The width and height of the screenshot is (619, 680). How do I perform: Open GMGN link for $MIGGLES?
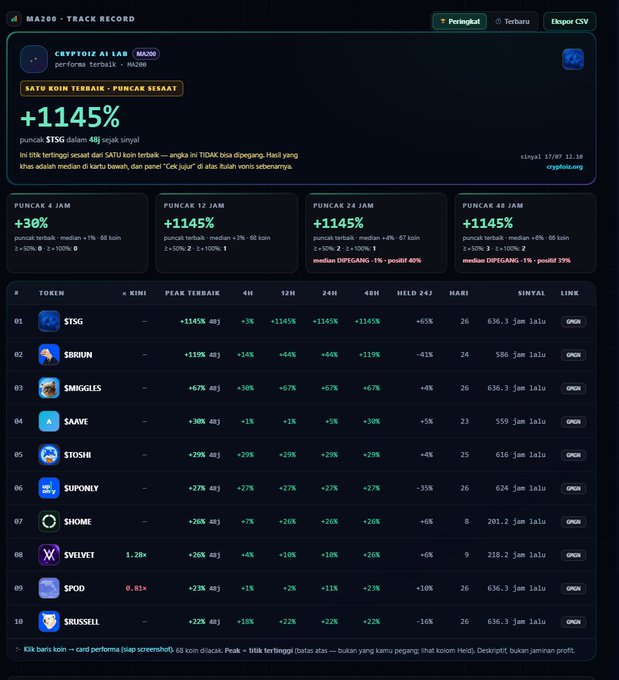click(573, 388)
